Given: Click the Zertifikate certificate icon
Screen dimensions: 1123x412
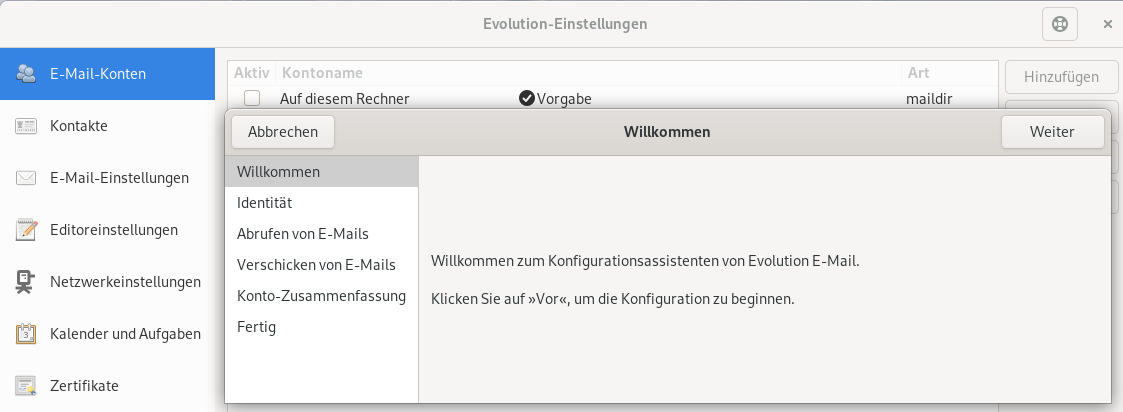Looking at the screenshot, I should (26, 386).
